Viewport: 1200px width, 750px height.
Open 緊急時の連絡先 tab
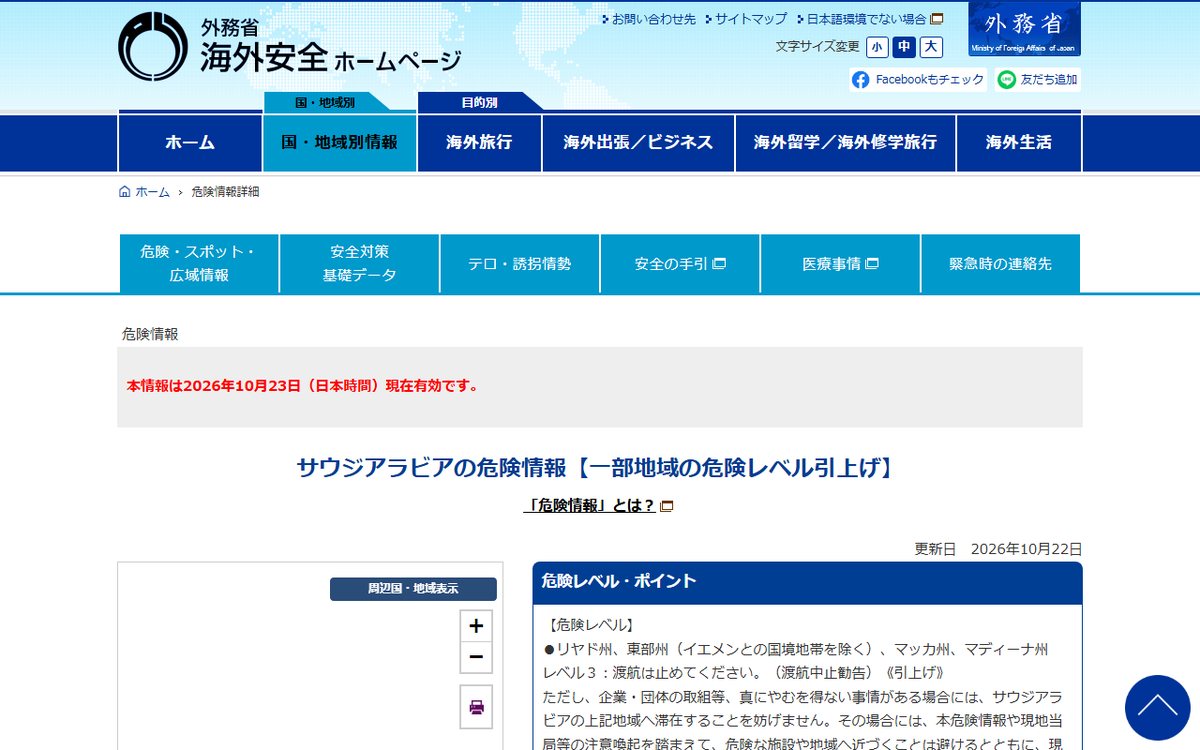(x=1000, y=264)
